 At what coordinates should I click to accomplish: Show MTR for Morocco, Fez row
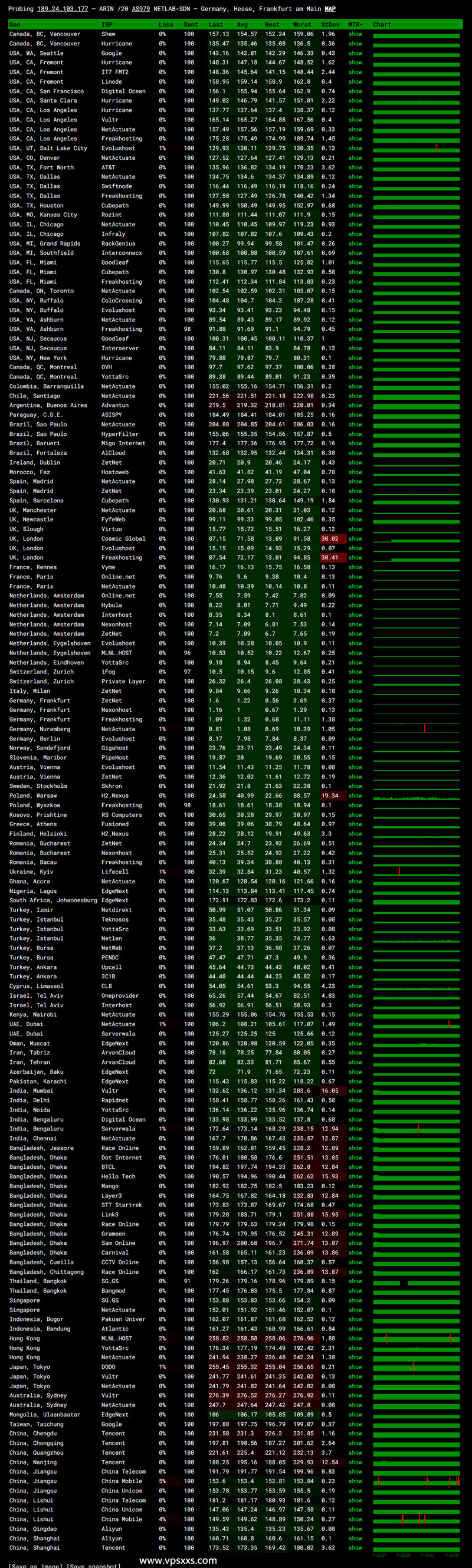point(355,472)
